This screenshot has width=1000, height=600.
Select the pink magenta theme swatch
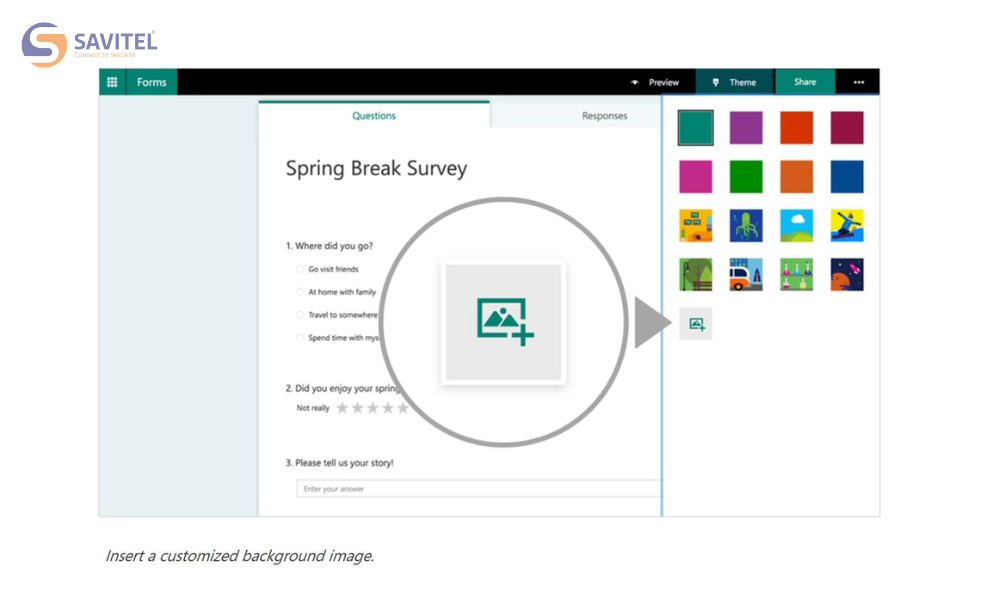coord(695,177)
